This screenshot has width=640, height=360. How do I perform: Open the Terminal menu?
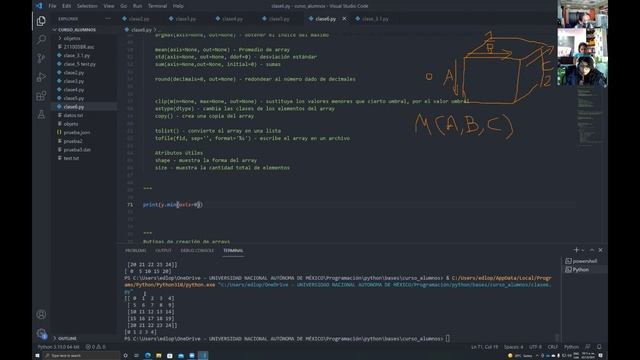(158, 6)
